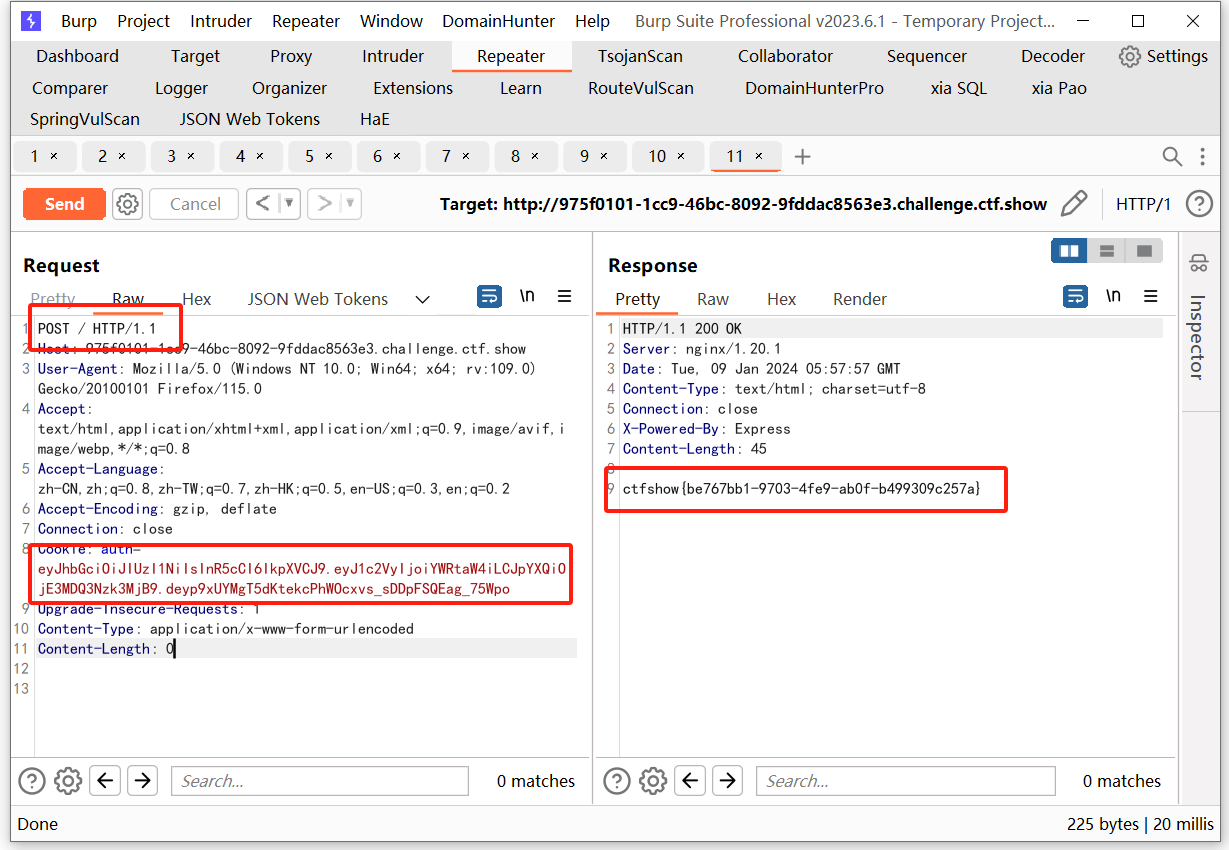
Task: Go back in request history arrow
Action: coord(263,204)
